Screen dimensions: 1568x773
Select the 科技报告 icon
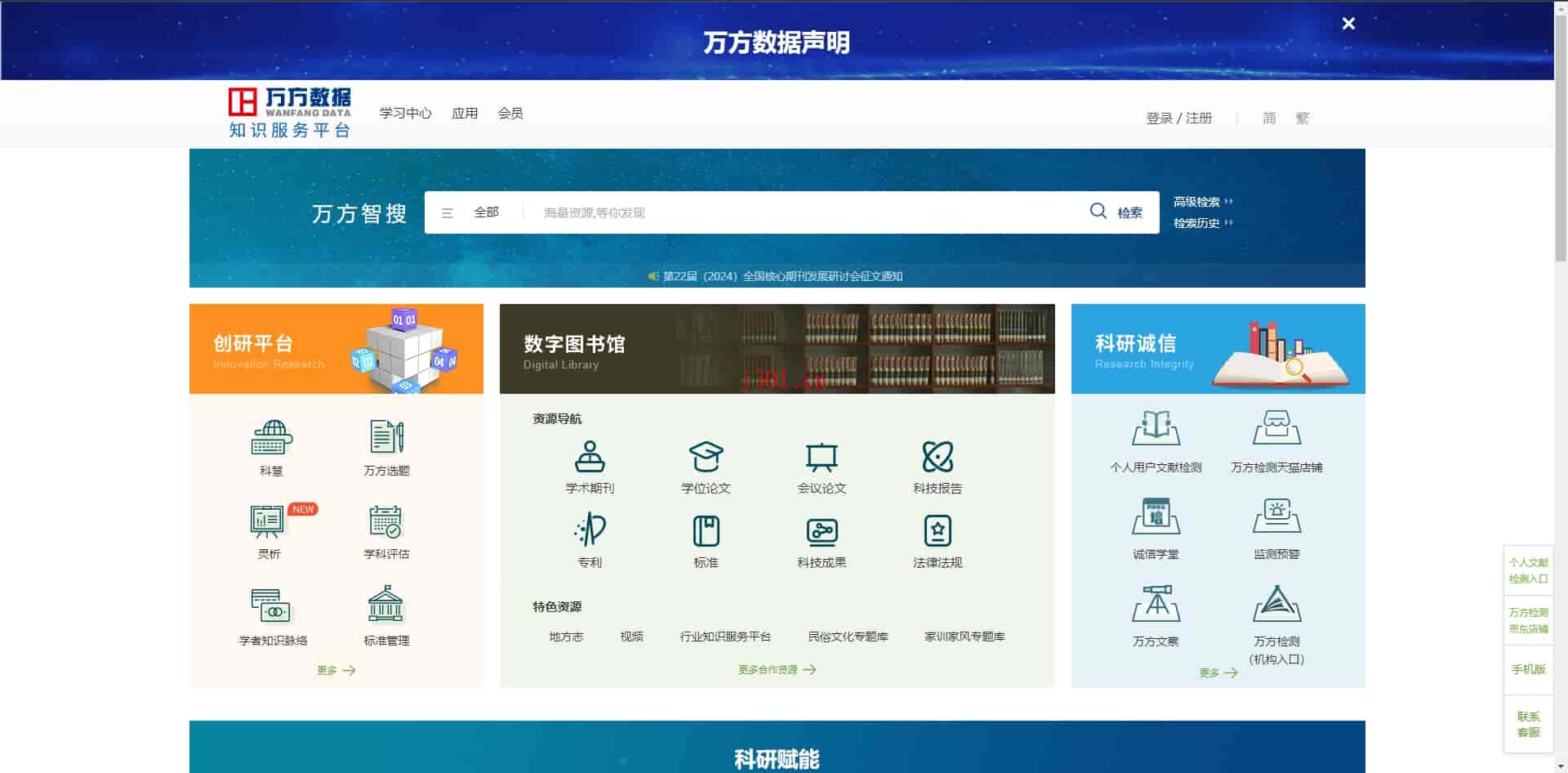(x=938, y=457)
